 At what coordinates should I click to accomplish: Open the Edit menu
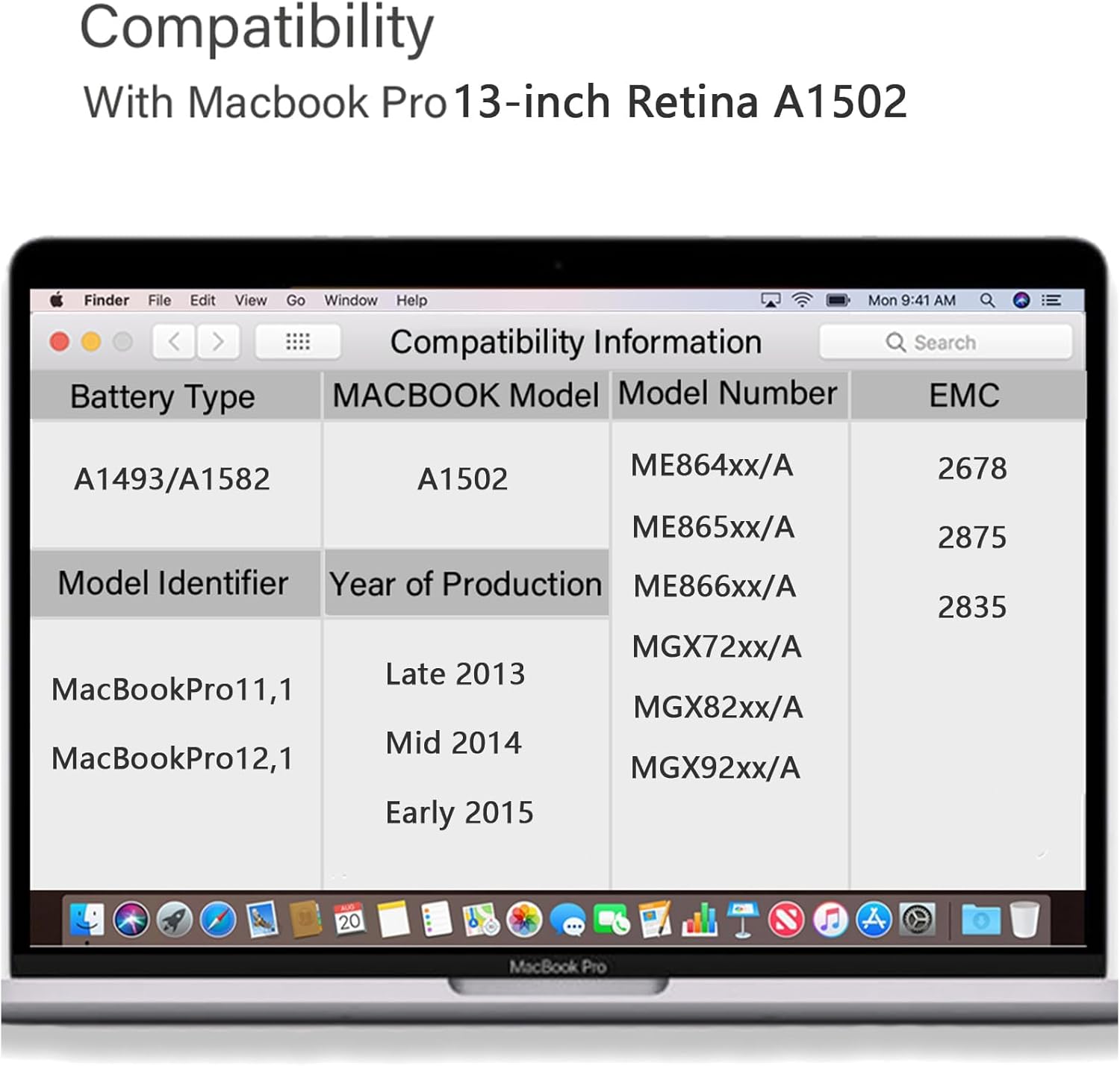[202, 300]
